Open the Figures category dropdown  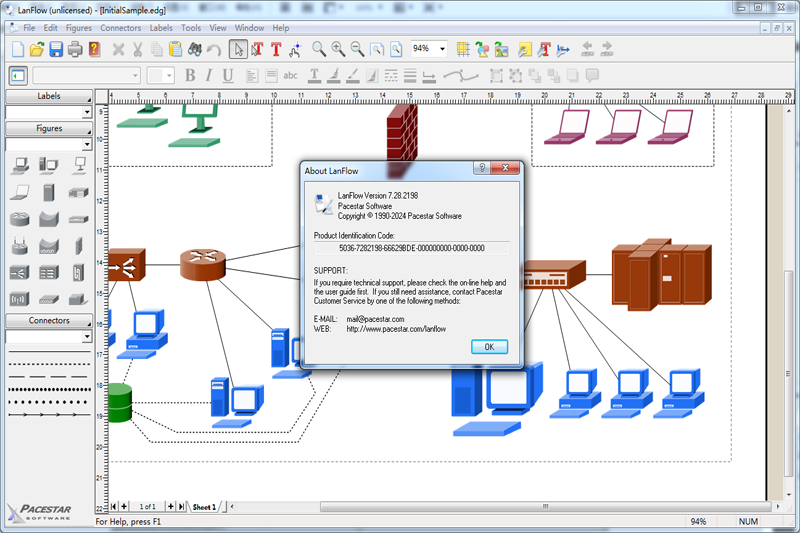click(x=87, y=144)
